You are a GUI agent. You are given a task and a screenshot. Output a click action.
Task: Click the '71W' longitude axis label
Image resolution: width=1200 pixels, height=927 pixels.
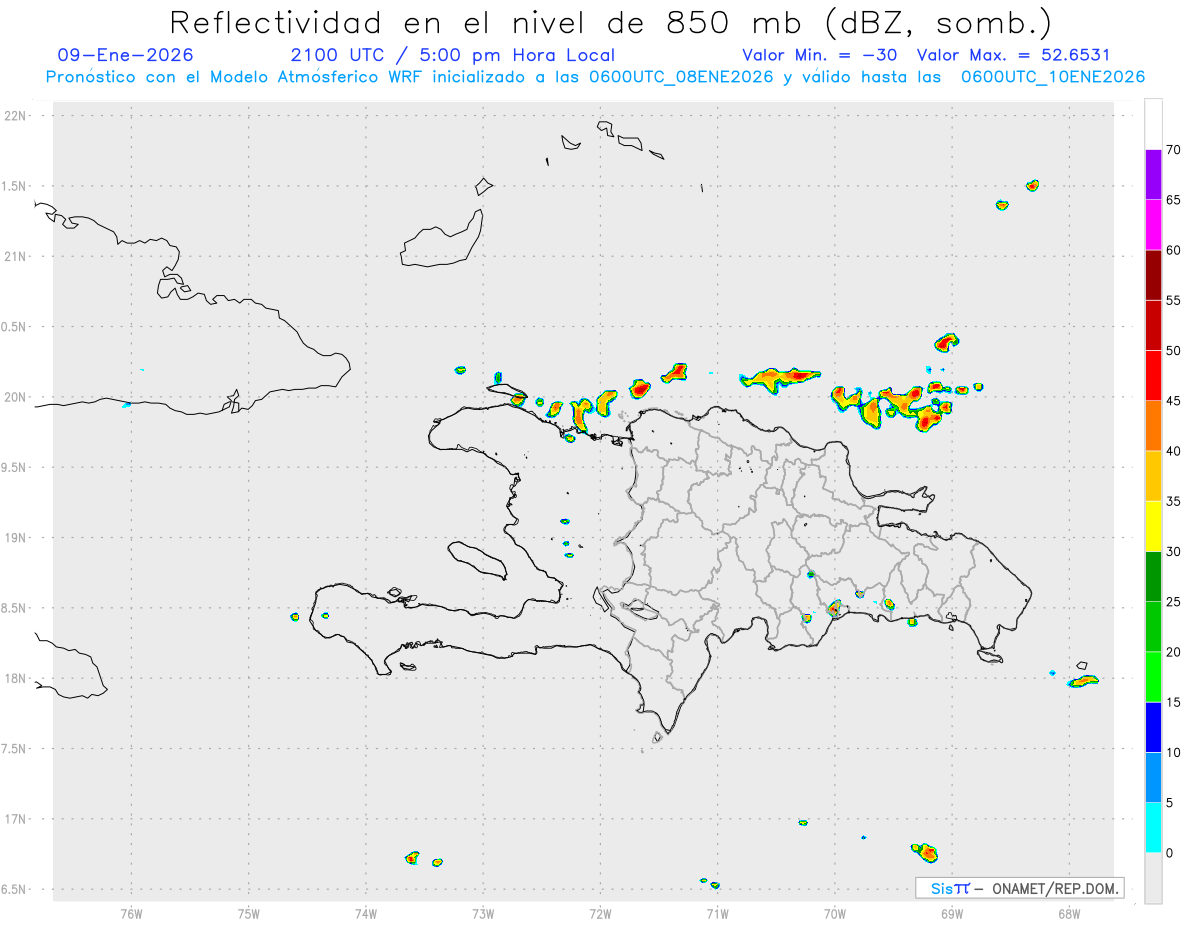tap(717, 913)
